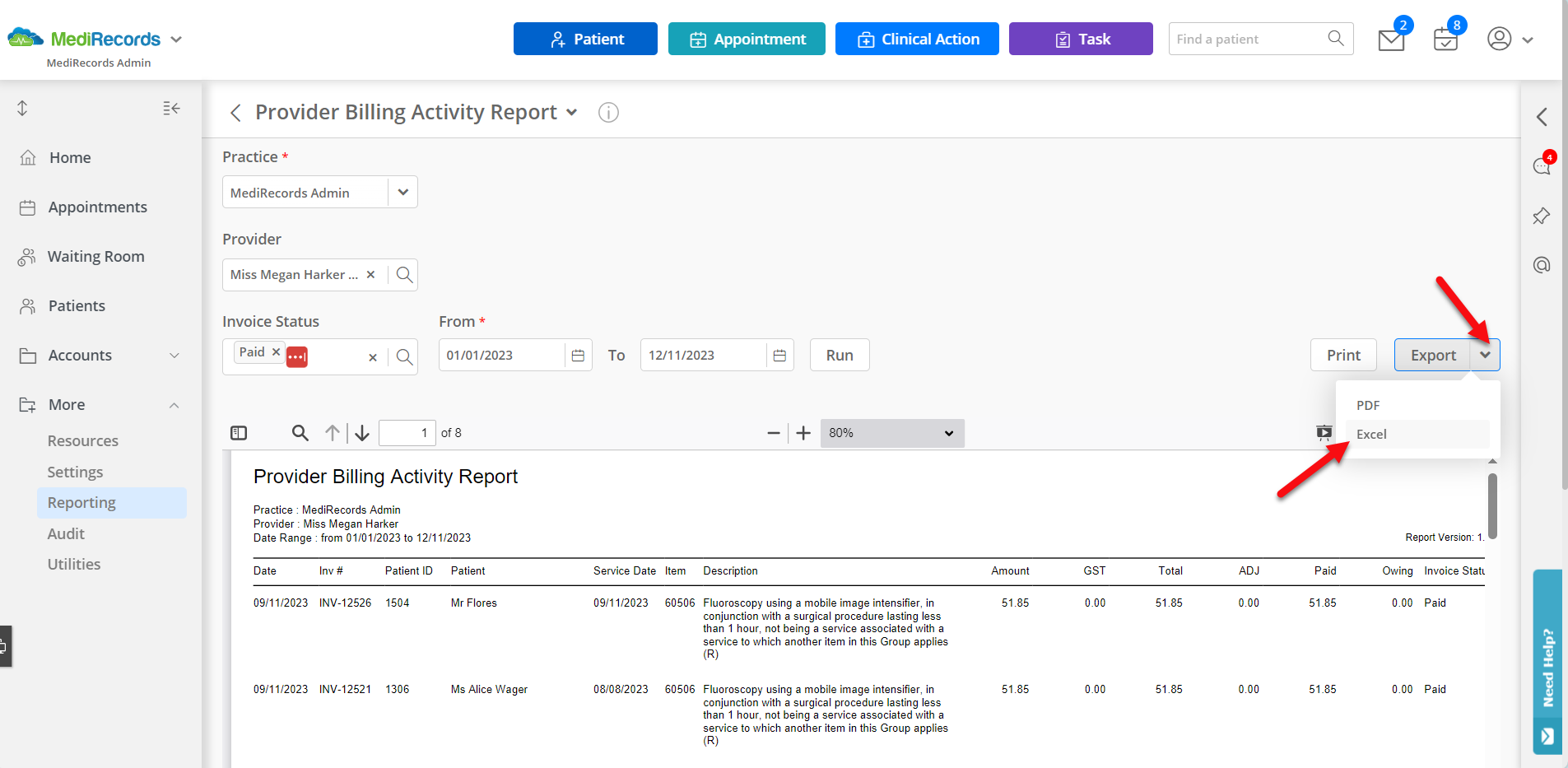This screenshot has width=1568, height=768.
Task: Zoom in the report view
Action: pyautogui.click(x=803, y=433)
